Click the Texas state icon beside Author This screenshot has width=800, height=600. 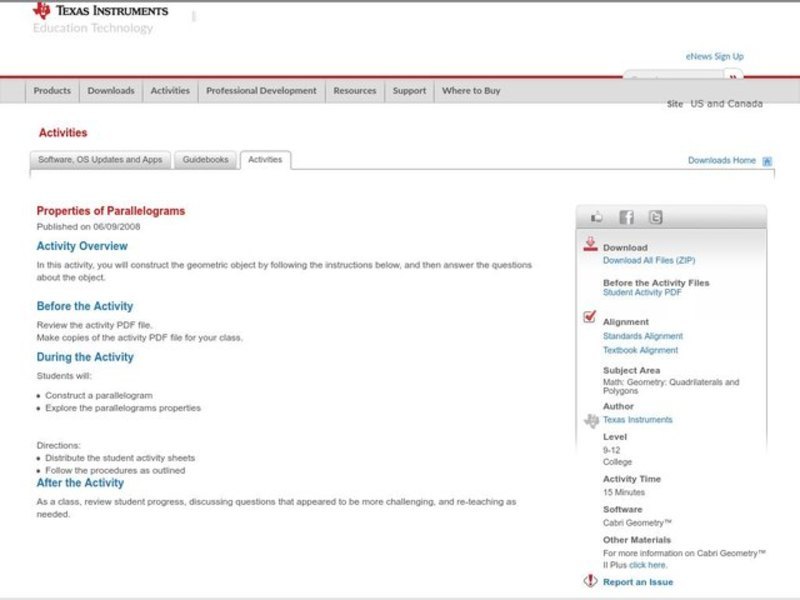(x=591, y=420)
